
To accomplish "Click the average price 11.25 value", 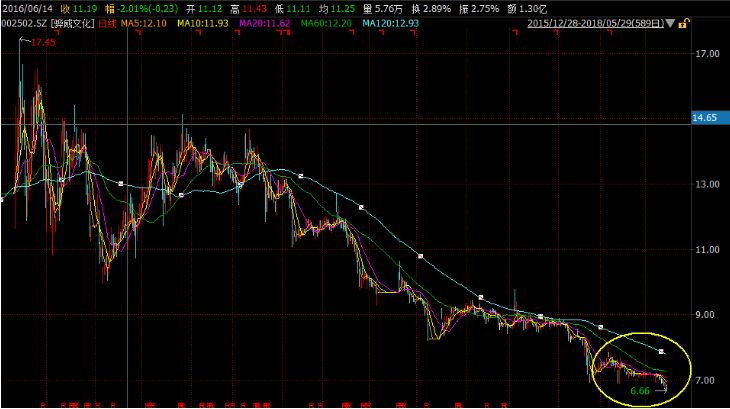I will (343, 8).
